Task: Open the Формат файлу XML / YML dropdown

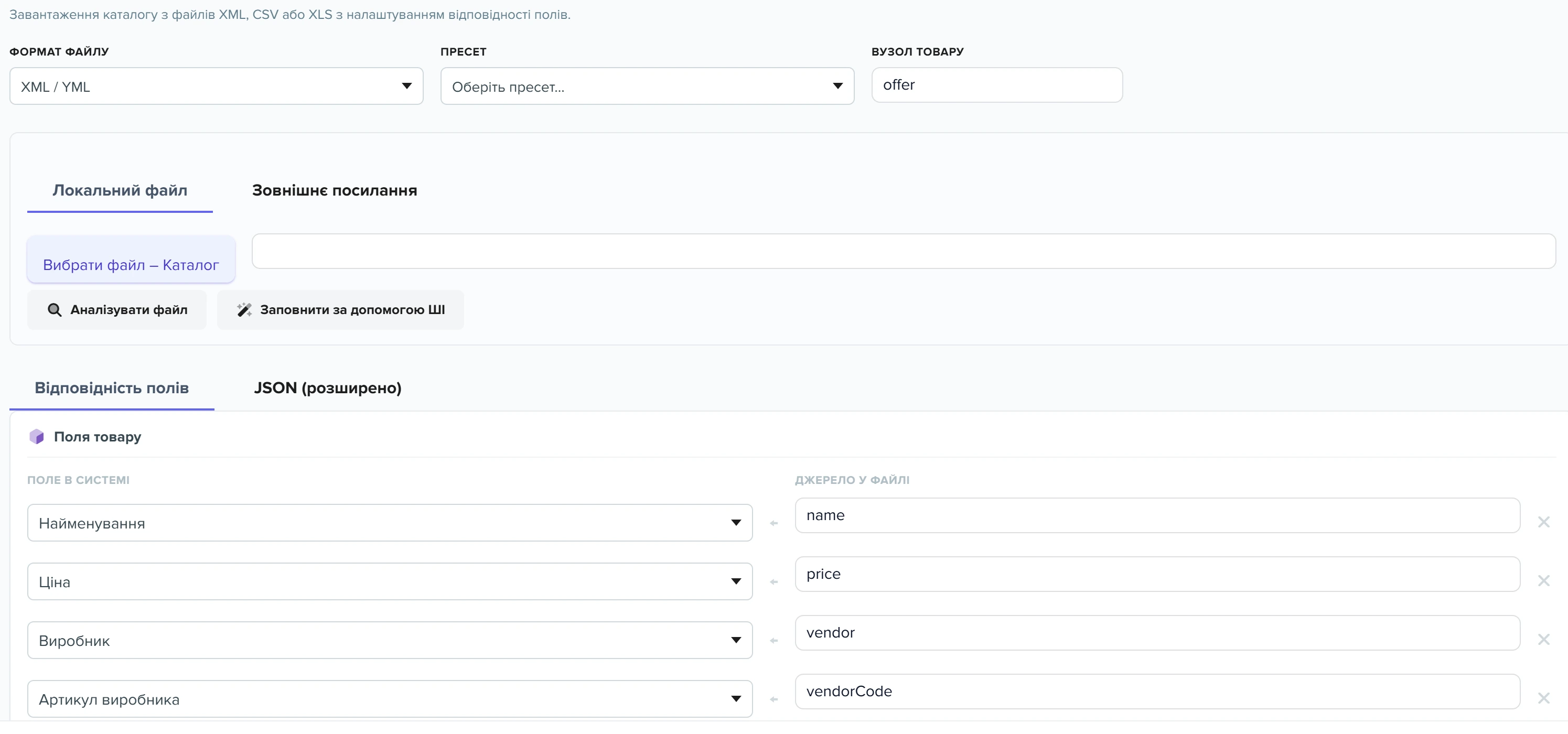Action: (x=216, y=87)
